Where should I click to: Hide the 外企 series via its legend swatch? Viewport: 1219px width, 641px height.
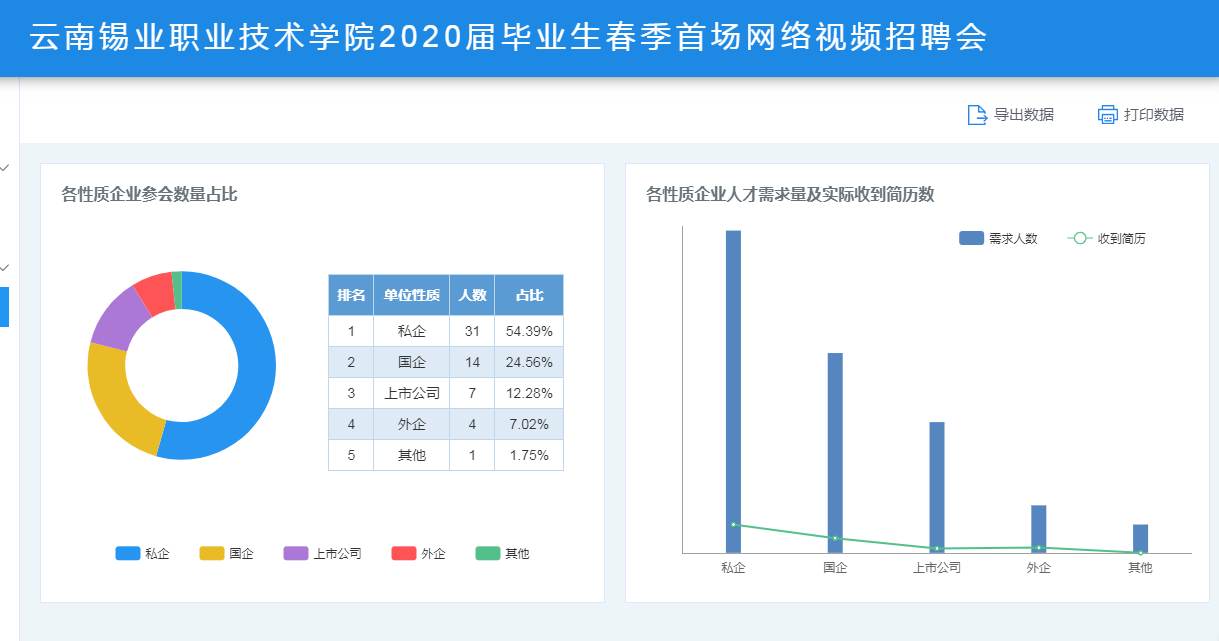coord(404,553)
